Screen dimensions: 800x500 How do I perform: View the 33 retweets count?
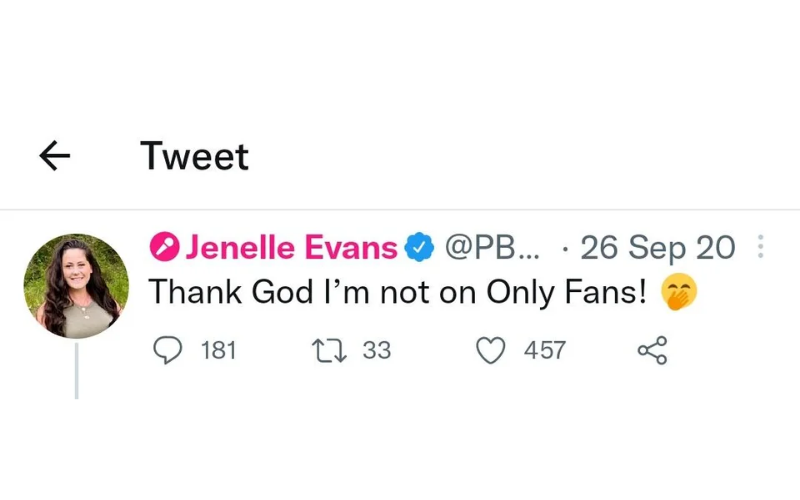tap(377, 351)
